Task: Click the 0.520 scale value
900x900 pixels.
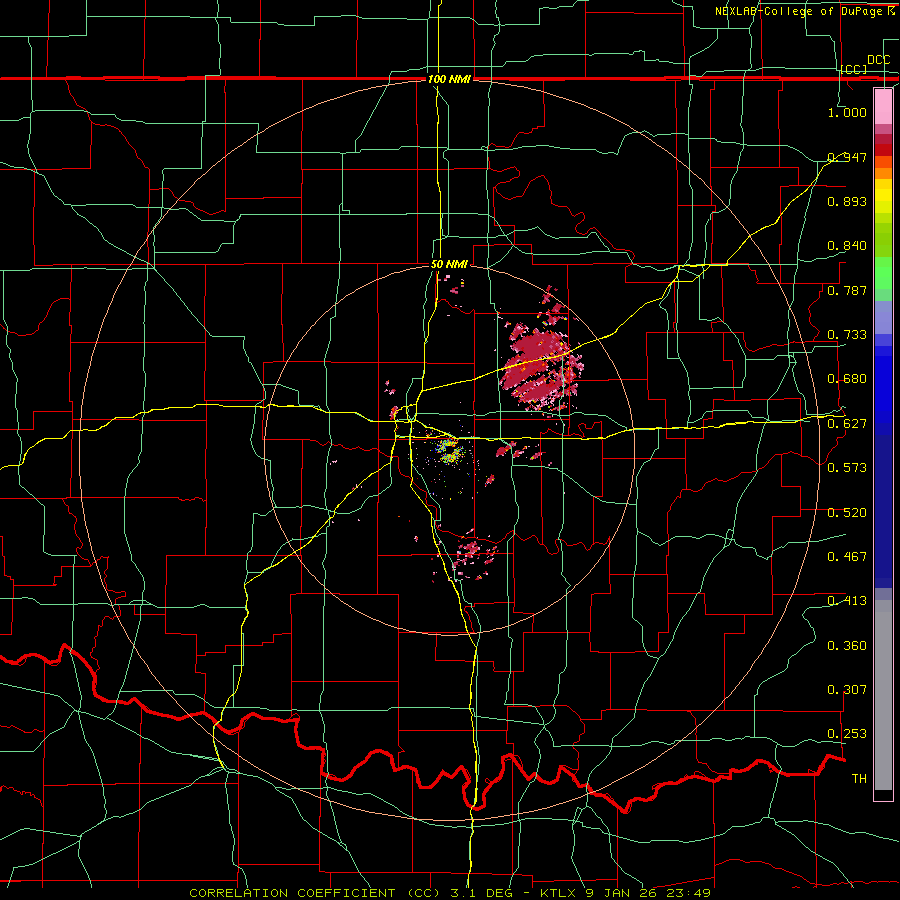Action: pos(847,513)
